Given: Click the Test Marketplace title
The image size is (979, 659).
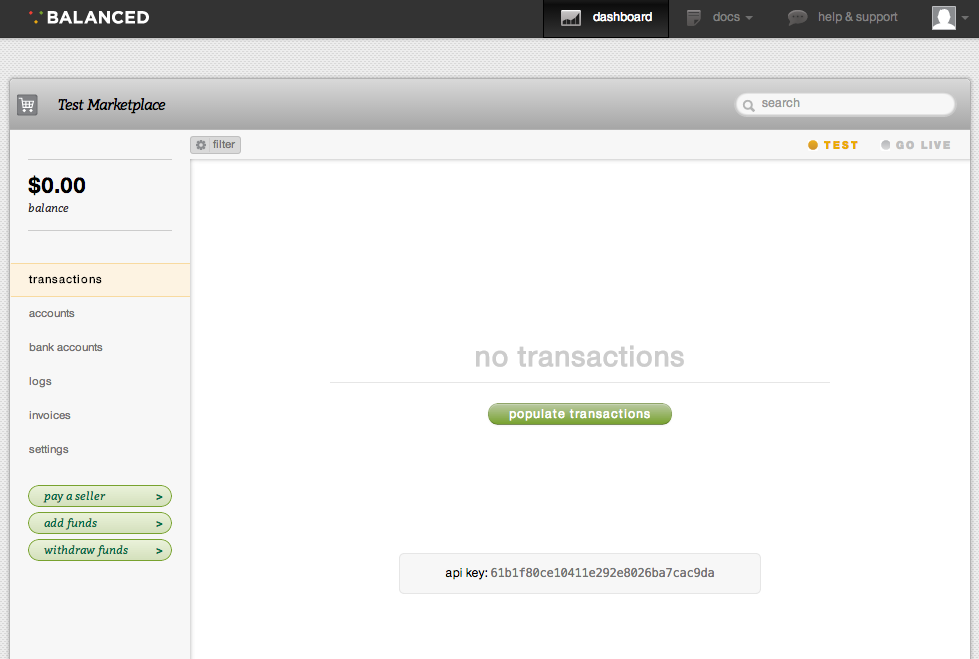Looking at the screenshot, I should tap(111, 104).
